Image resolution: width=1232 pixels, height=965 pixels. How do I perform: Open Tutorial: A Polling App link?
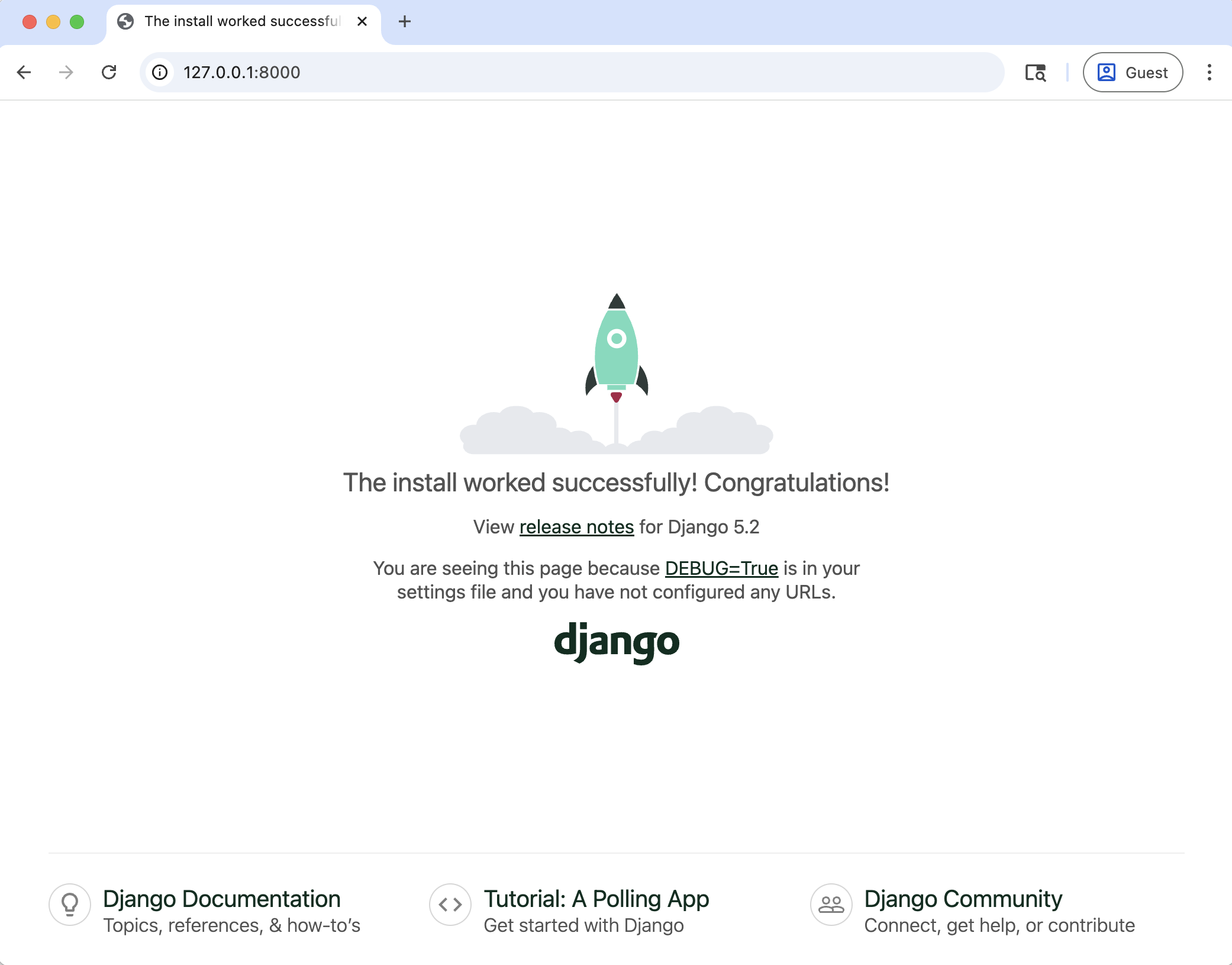click(596, 899)
